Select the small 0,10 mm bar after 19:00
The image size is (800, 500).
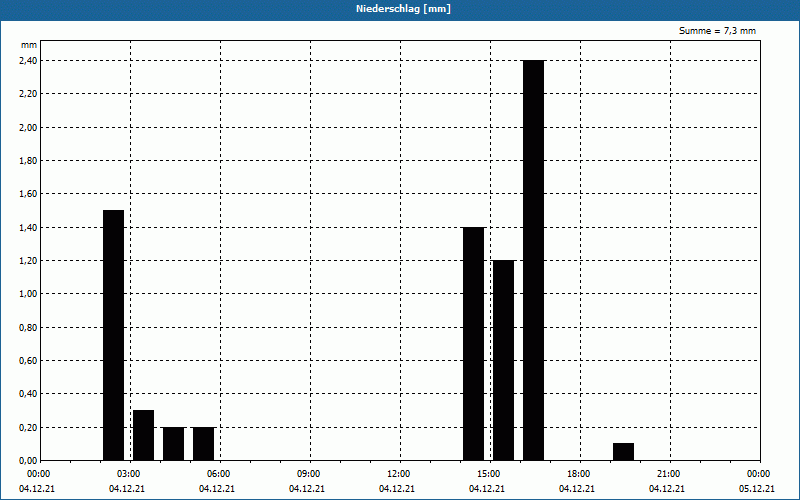(x=623, y=452)
